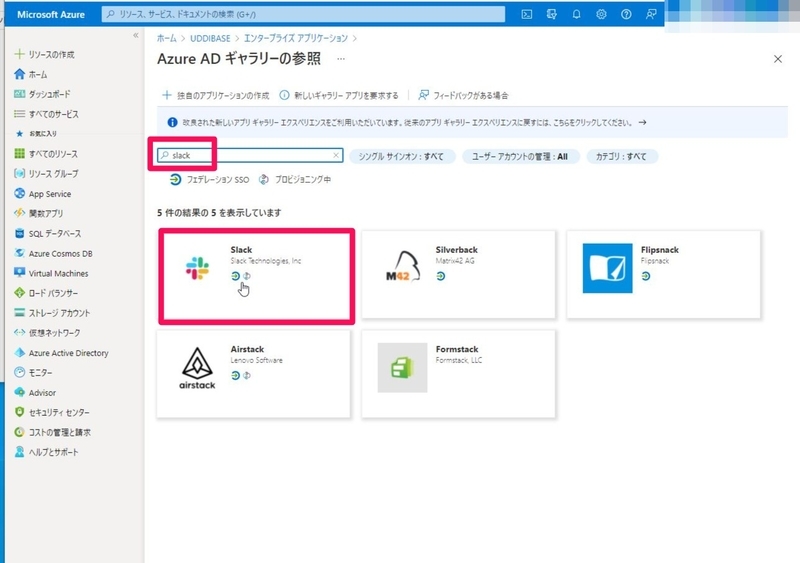Click the top resource search bar
The height and width of the screenshot is (563, 800).
(x=303, y=14)
